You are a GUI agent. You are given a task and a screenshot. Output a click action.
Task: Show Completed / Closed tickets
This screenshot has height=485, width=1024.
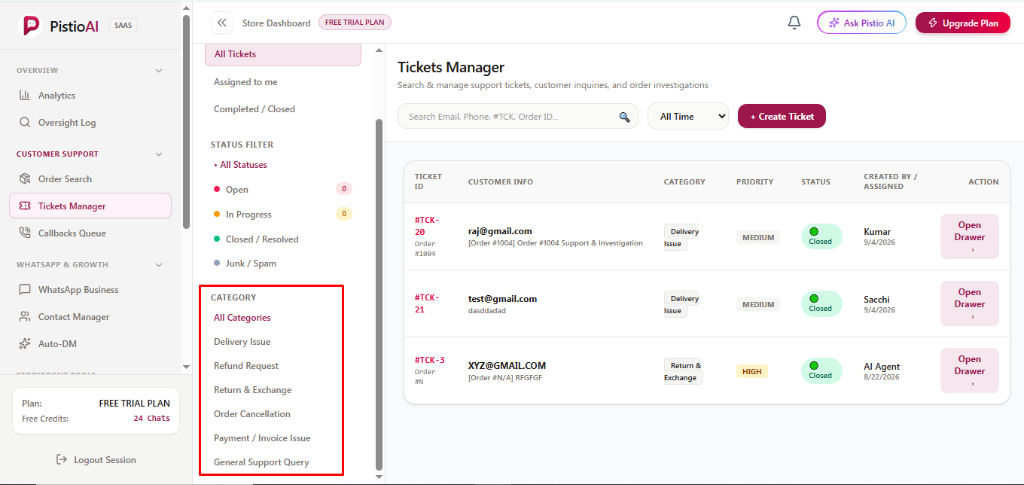pos(254,109)
